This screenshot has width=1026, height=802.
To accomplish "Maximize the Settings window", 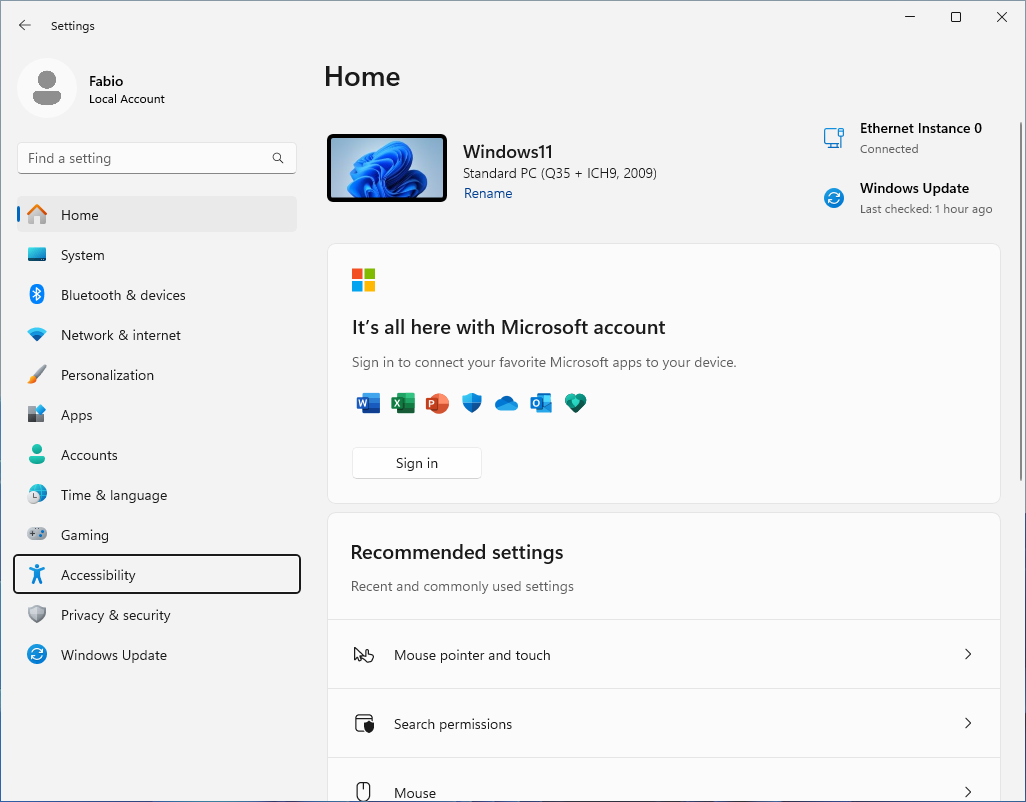I will 956,17.
